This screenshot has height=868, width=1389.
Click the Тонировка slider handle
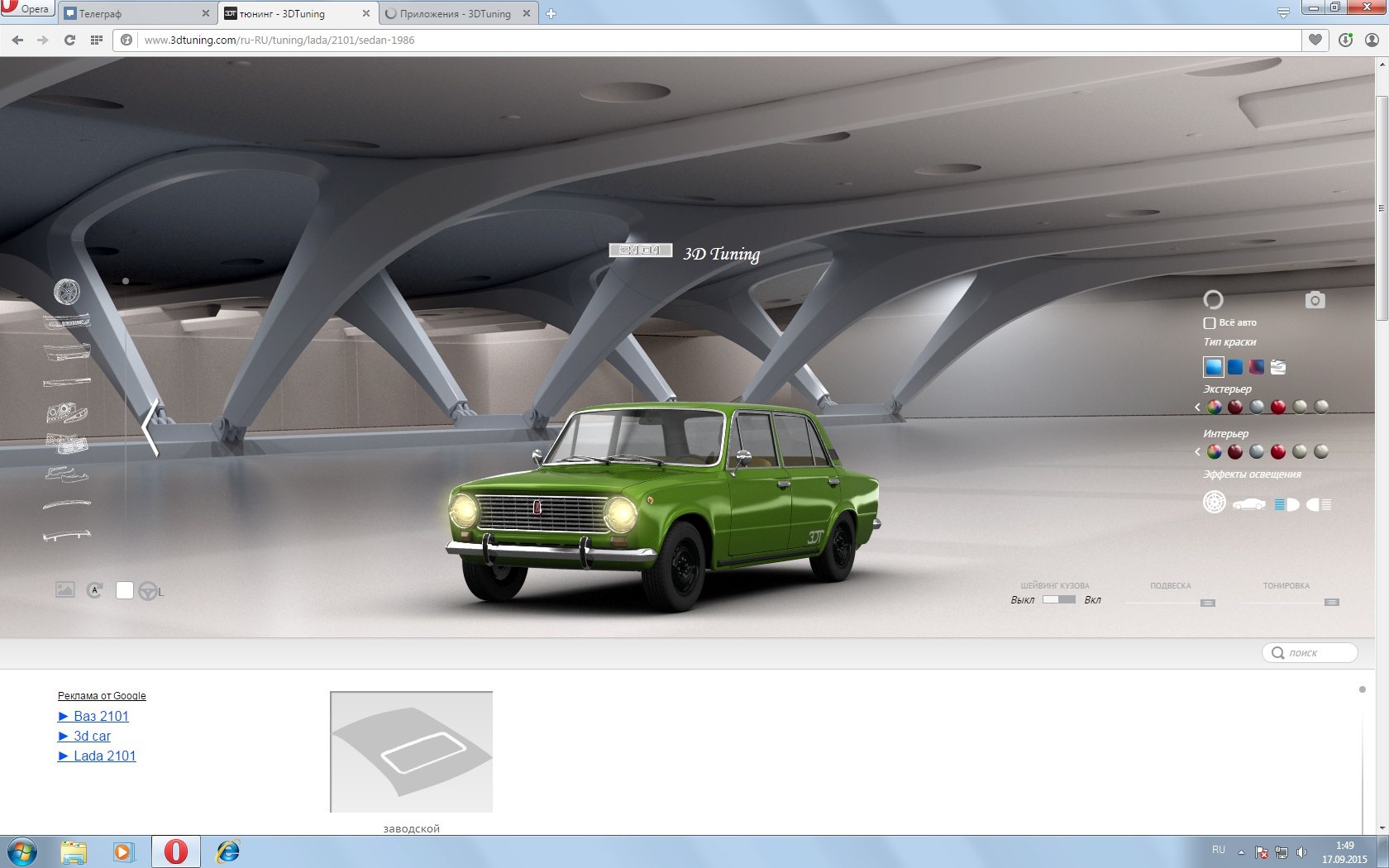click(x=1331, y=603)
